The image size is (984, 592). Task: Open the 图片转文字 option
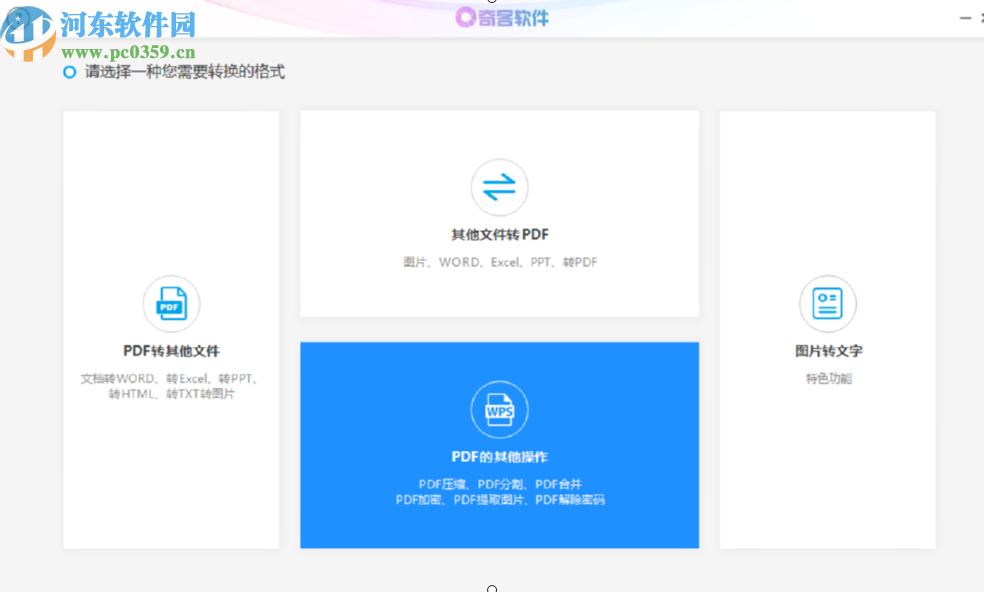tap(828, 330)
